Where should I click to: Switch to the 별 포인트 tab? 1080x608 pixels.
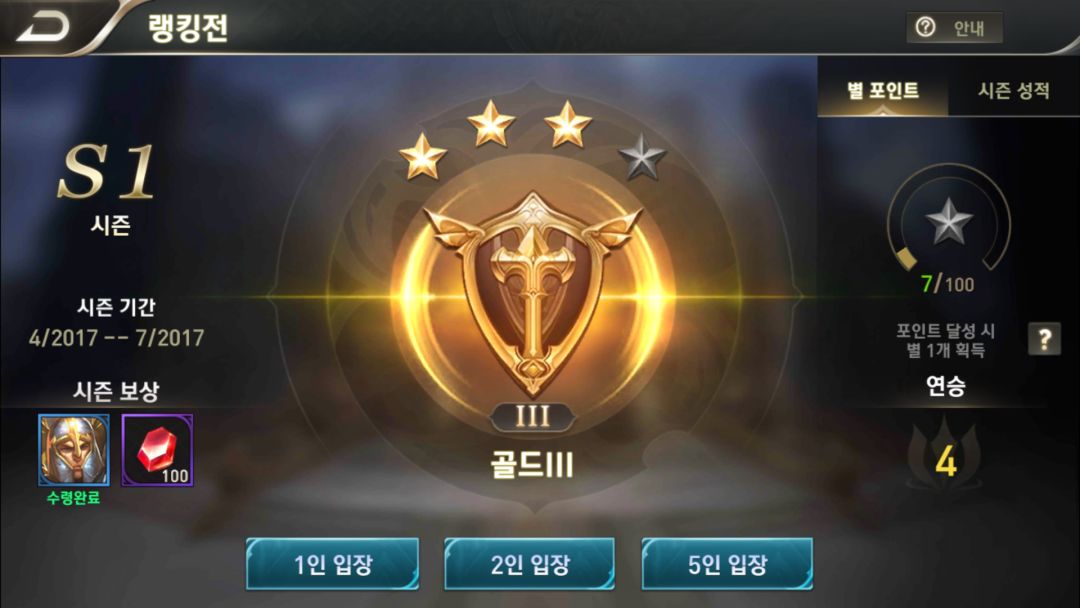[882, 90]
